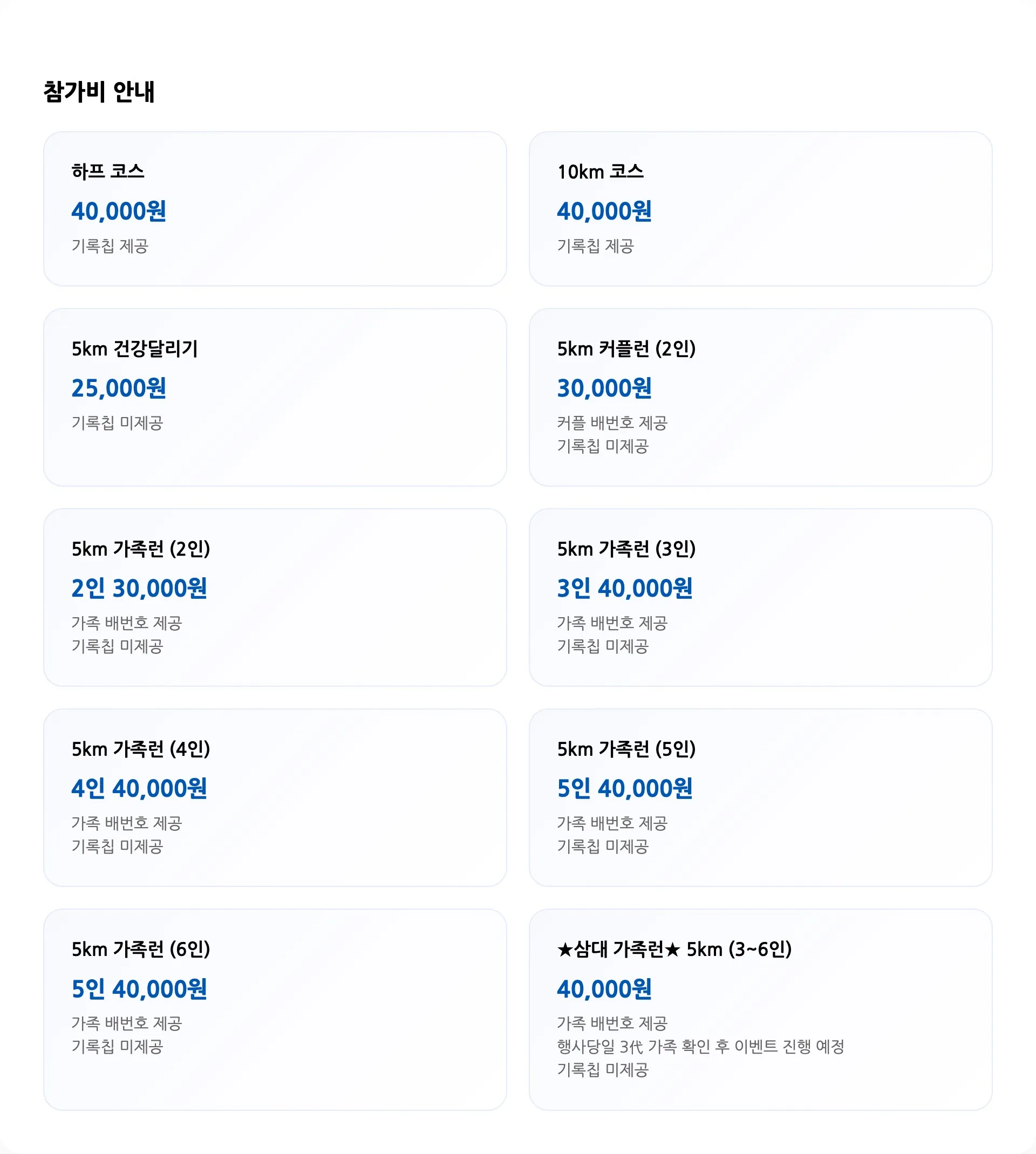Pick the 5km 가족런 (5인) title
The height and width of the screenshot is (1154, 1036).
(626, 749)
